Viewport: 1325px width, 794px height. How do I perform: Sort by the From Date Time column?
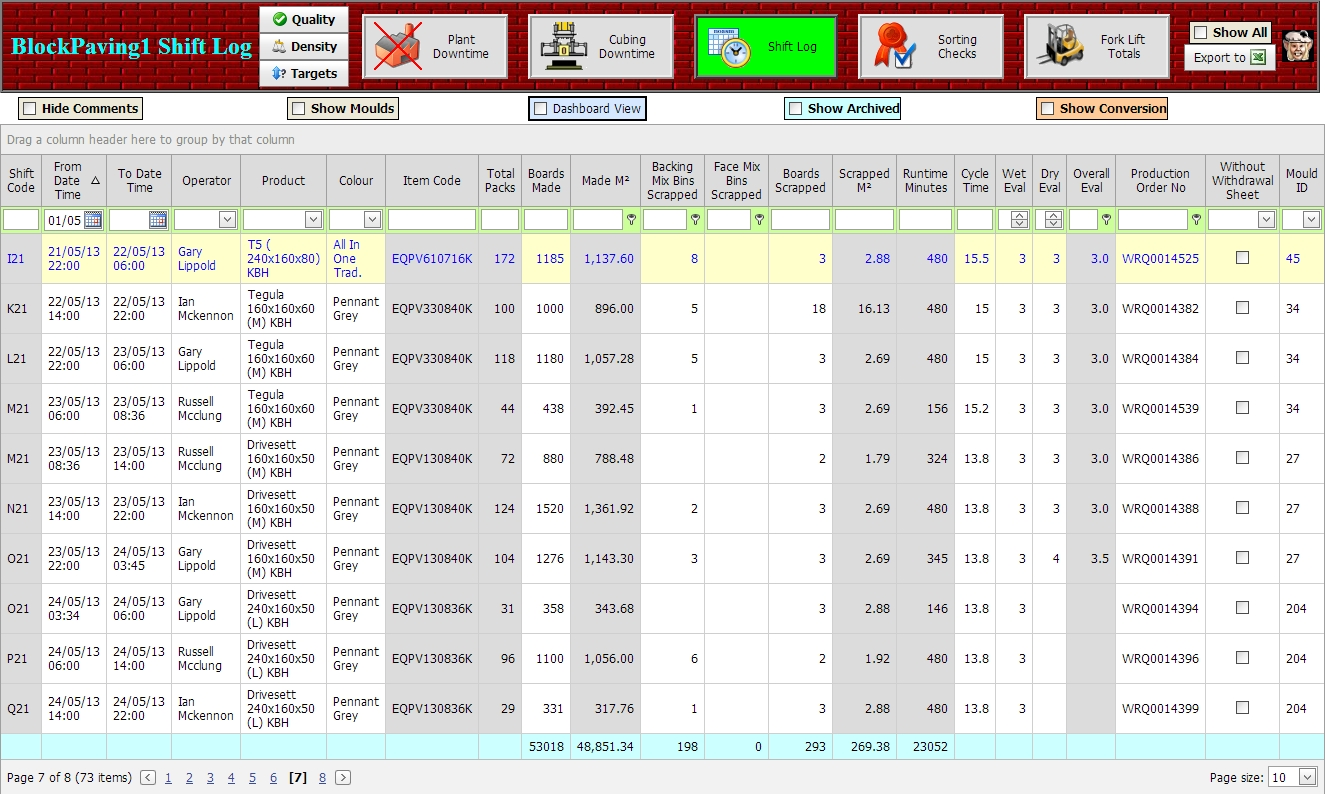click(74, 180)
